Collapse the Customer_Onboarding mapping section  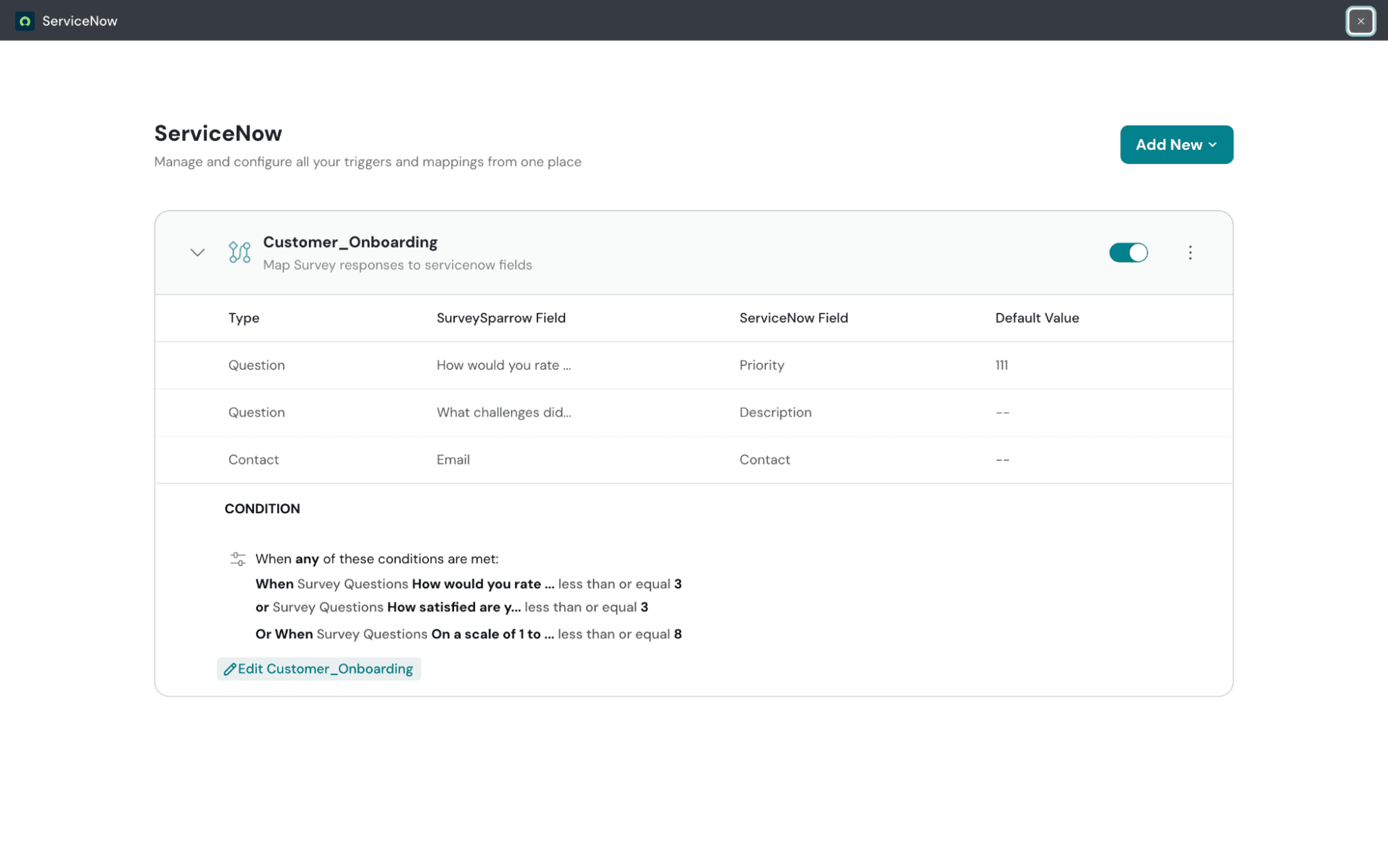[x=197, y=252]
